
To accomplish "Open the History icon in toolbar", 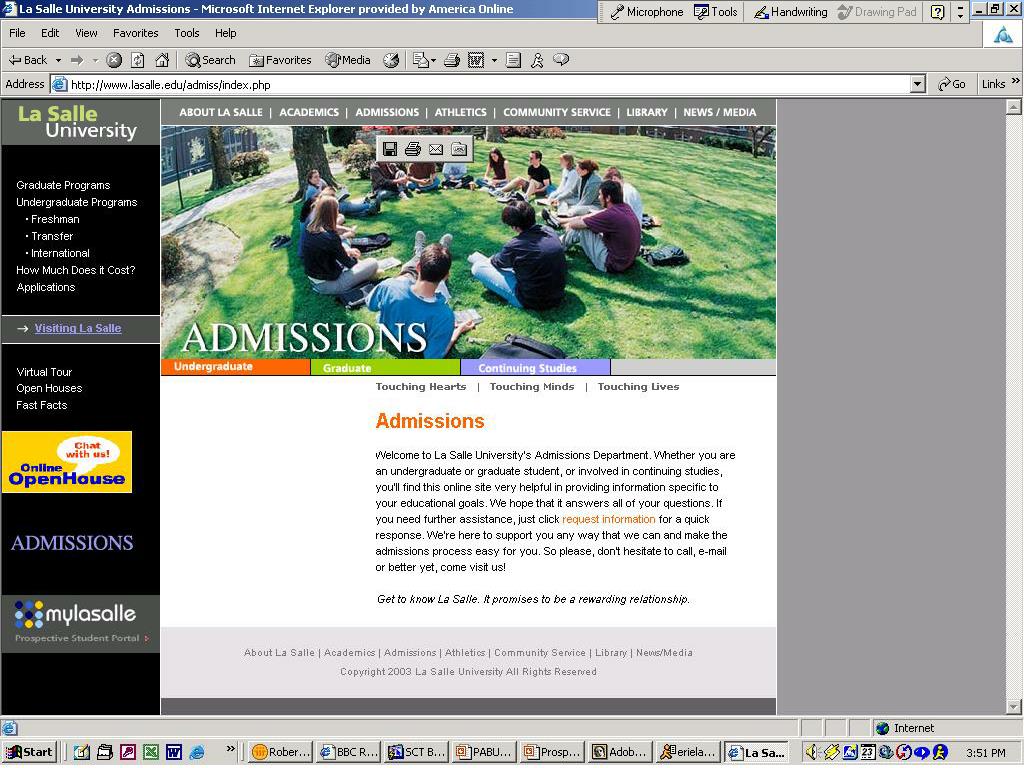I will [x=391, y=60].
